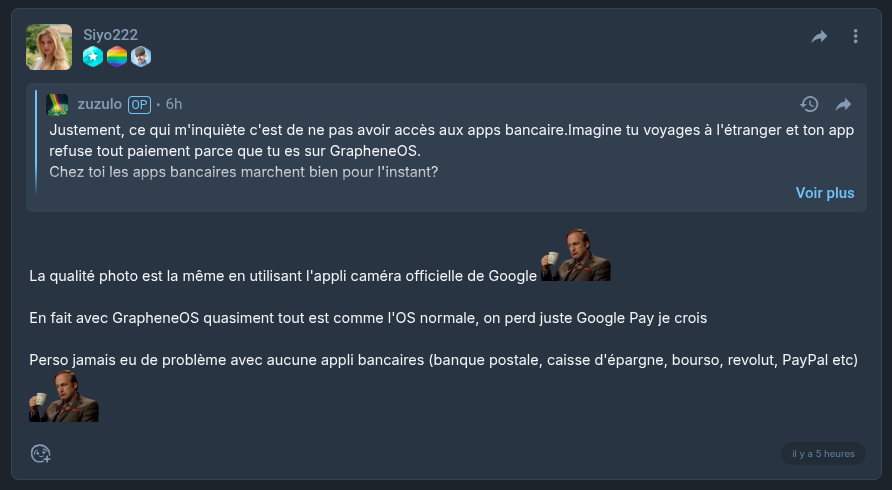Click the history clock icon in quote
Screen dimensions: 892x490
click(x=809, y=104)
